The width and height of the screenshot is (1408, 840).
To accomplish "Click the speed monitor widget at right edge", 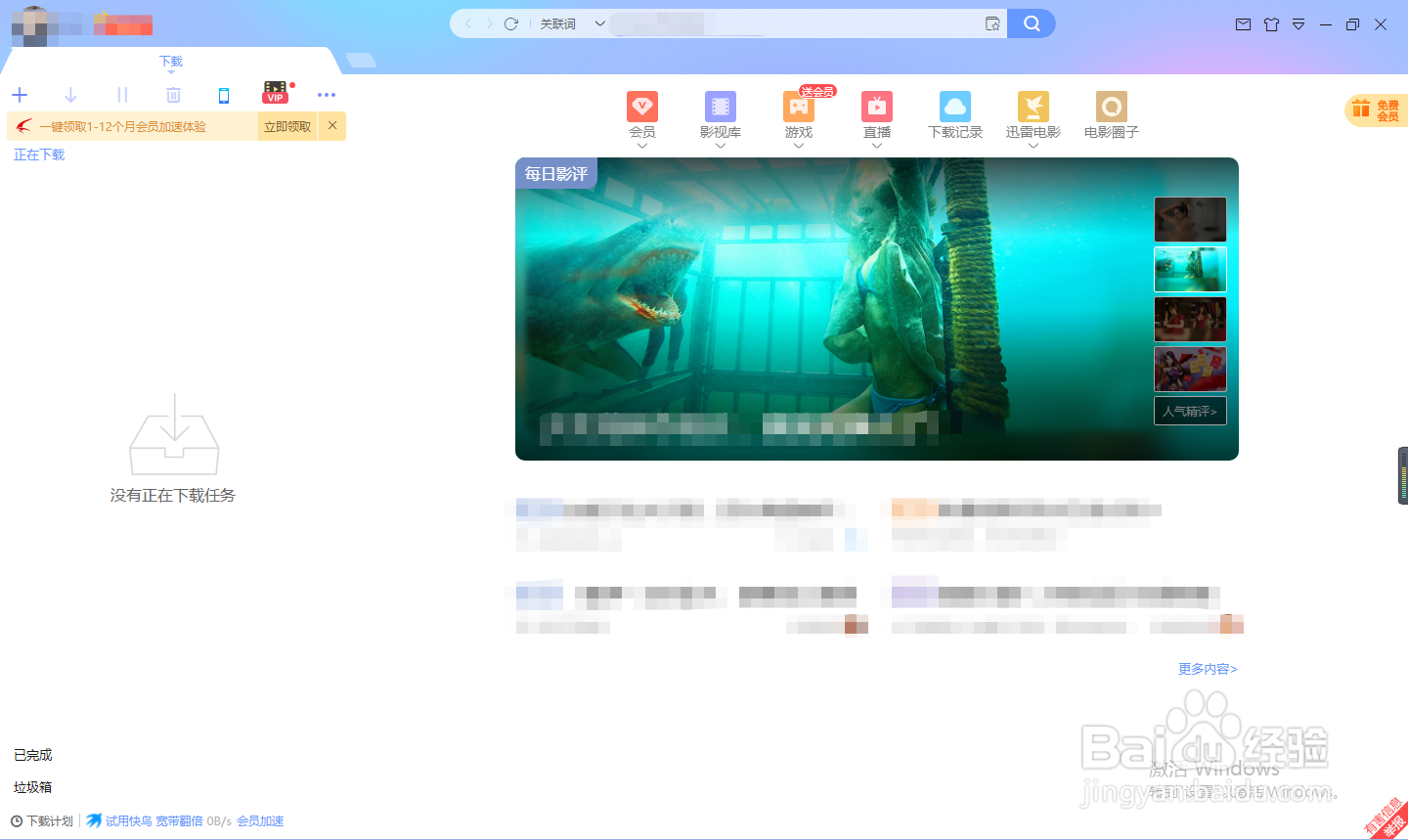I will (x=1403, y=475).
